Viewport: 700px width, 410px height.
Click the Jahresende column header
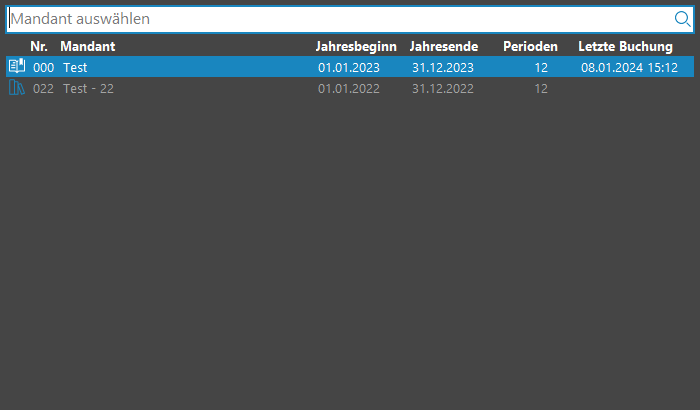443,46
